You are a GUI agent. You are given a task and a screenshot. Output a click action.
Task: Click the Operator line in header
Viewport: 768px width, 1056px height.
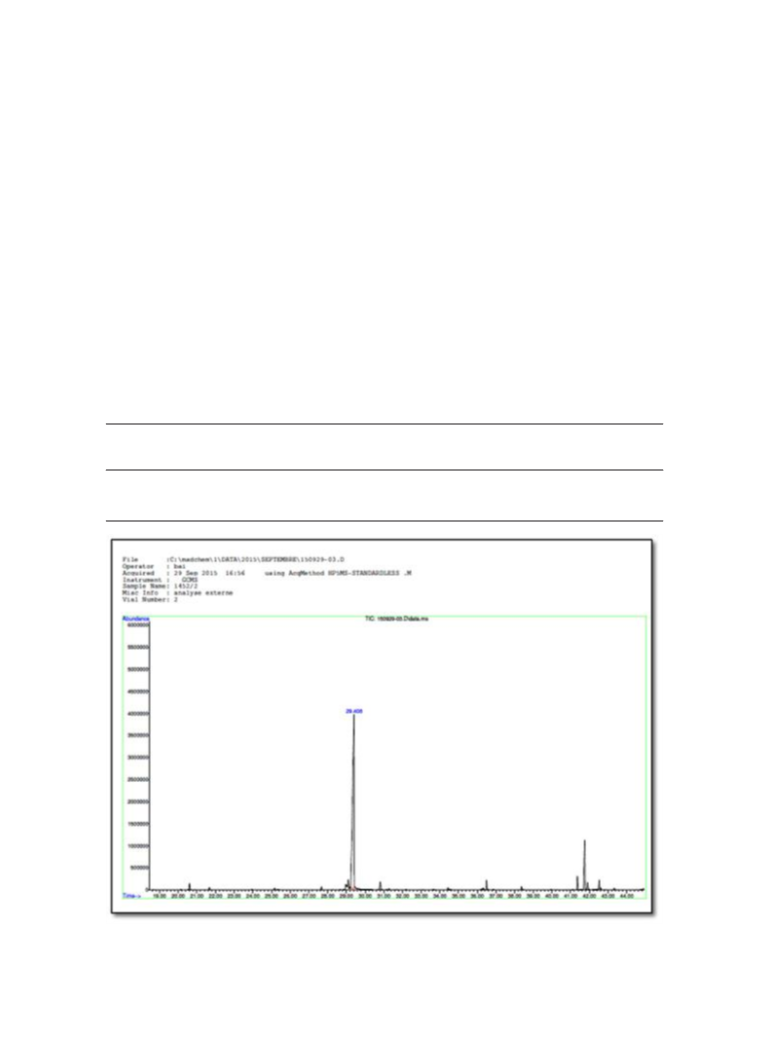pyautogui.click(x=154, y=566)
